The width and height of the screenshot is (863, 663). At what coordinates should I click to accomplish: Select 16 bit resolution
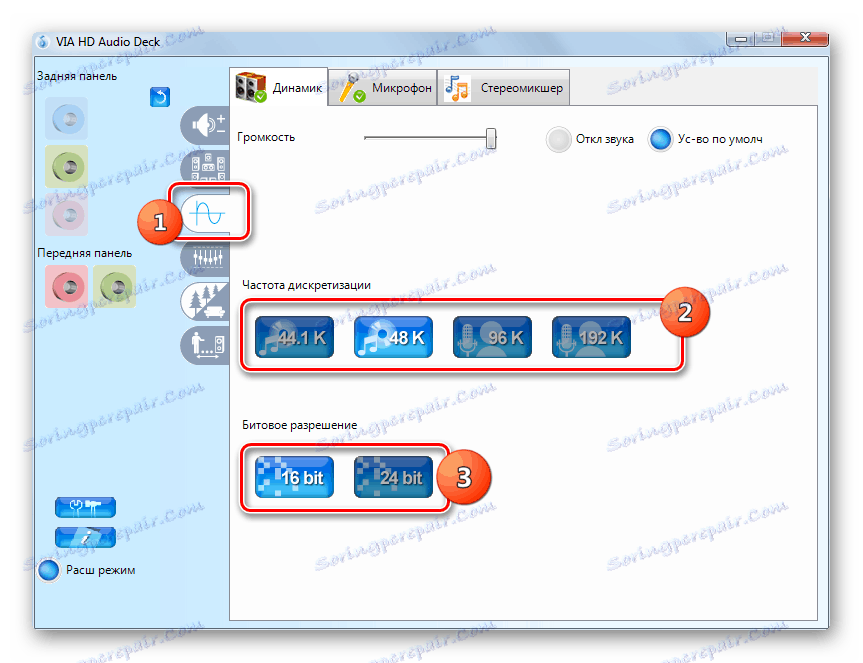294,477
